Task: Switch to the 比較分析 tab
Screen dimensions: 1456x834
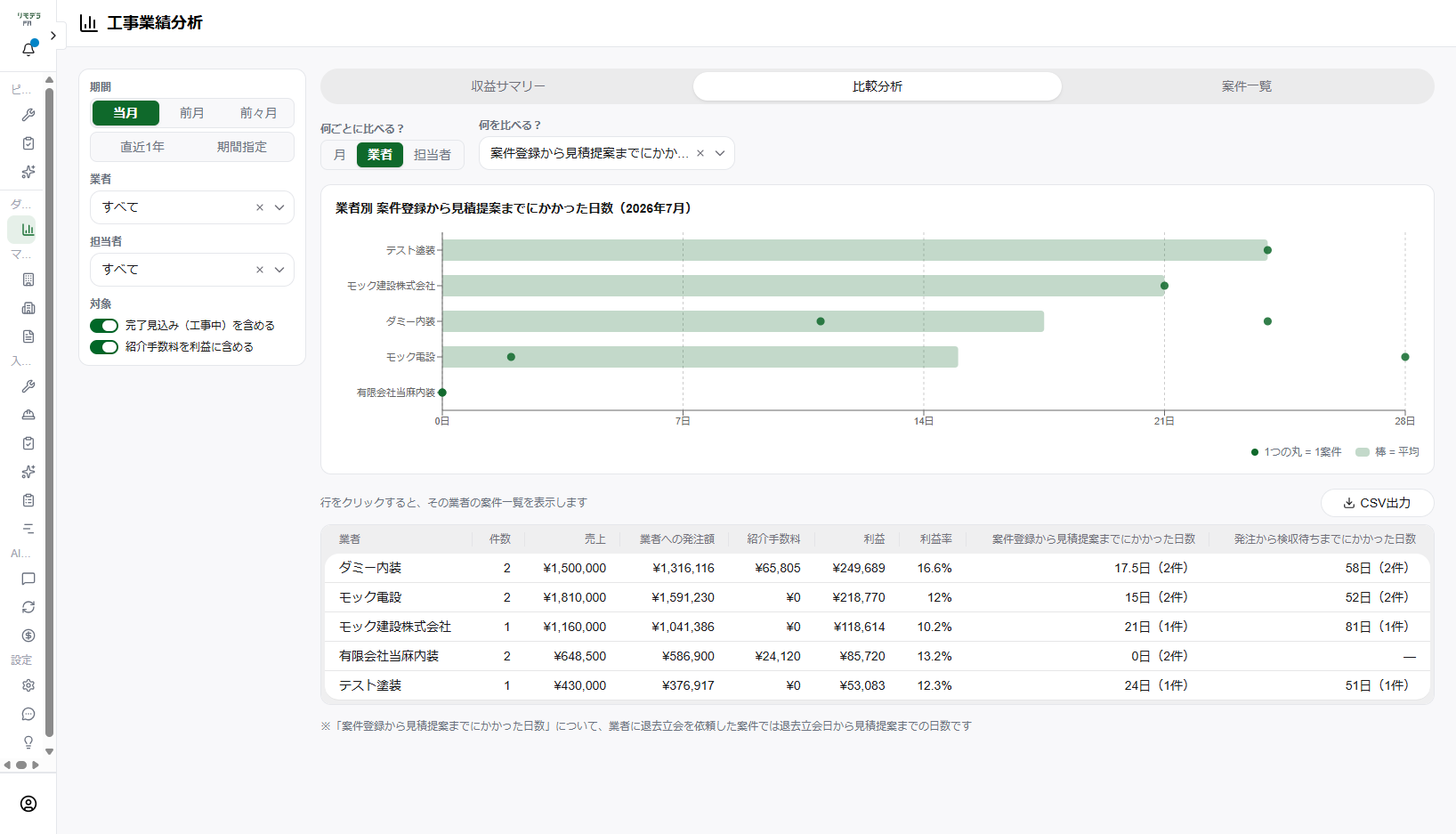Action: coord(878,86)
